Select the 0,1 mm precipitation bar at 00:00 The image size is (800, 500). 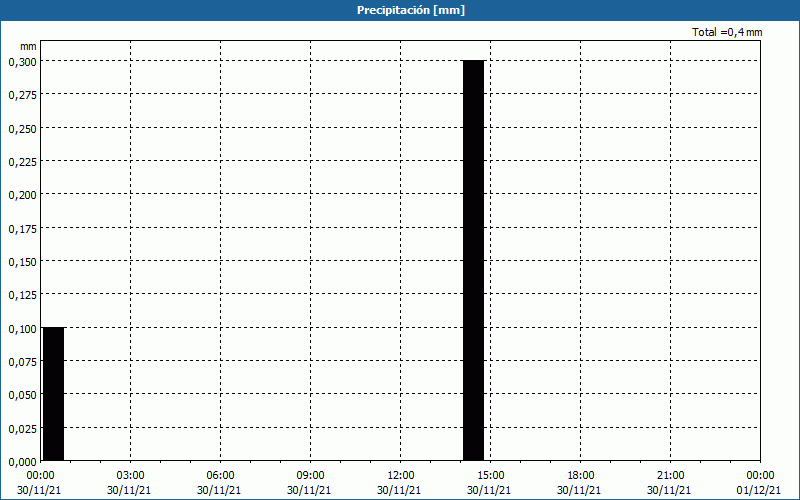pyautogui.click(x=54, y=394)
